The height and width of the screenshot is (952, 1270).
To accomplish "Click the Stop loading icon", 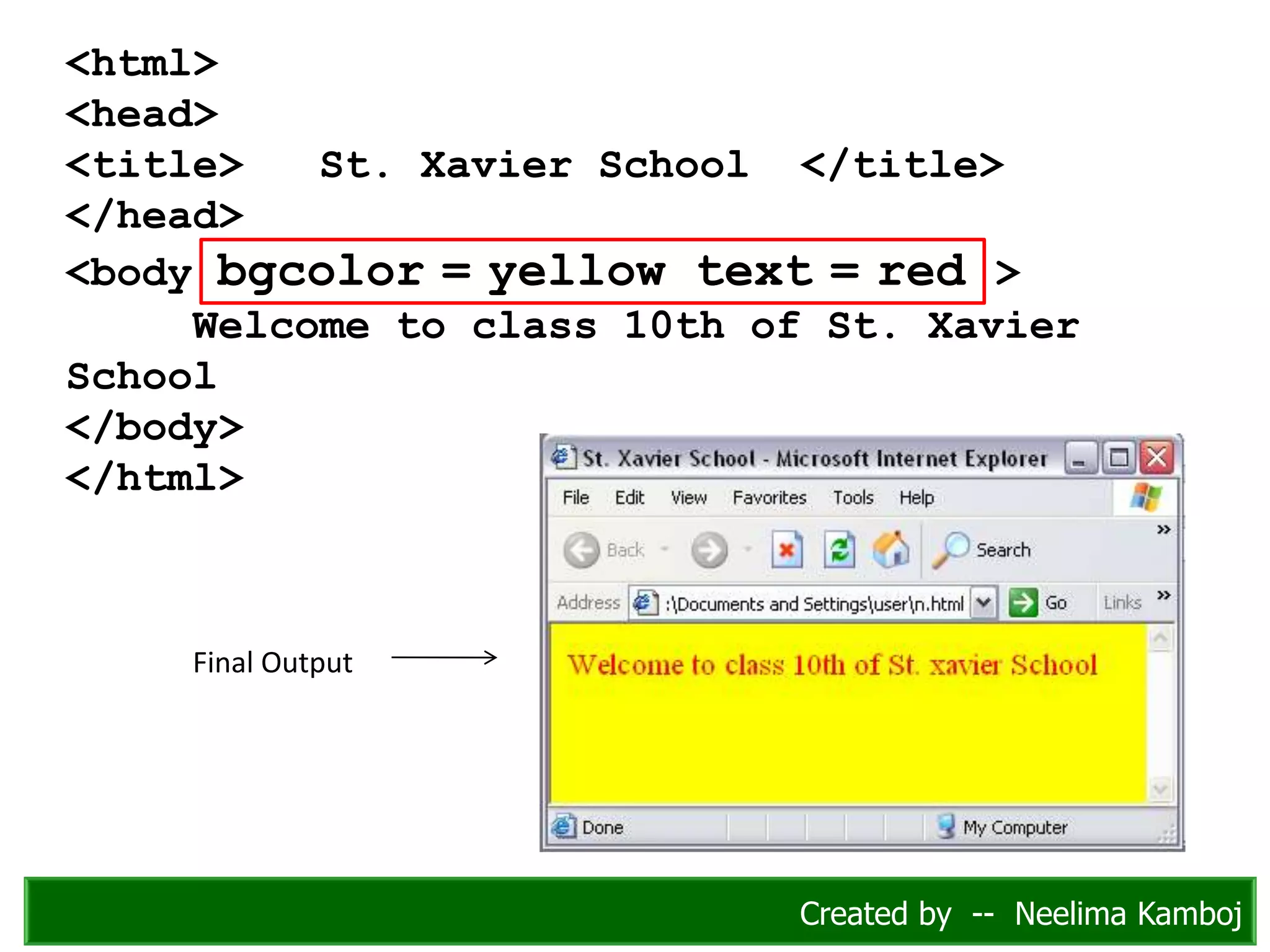I will 787,550.
